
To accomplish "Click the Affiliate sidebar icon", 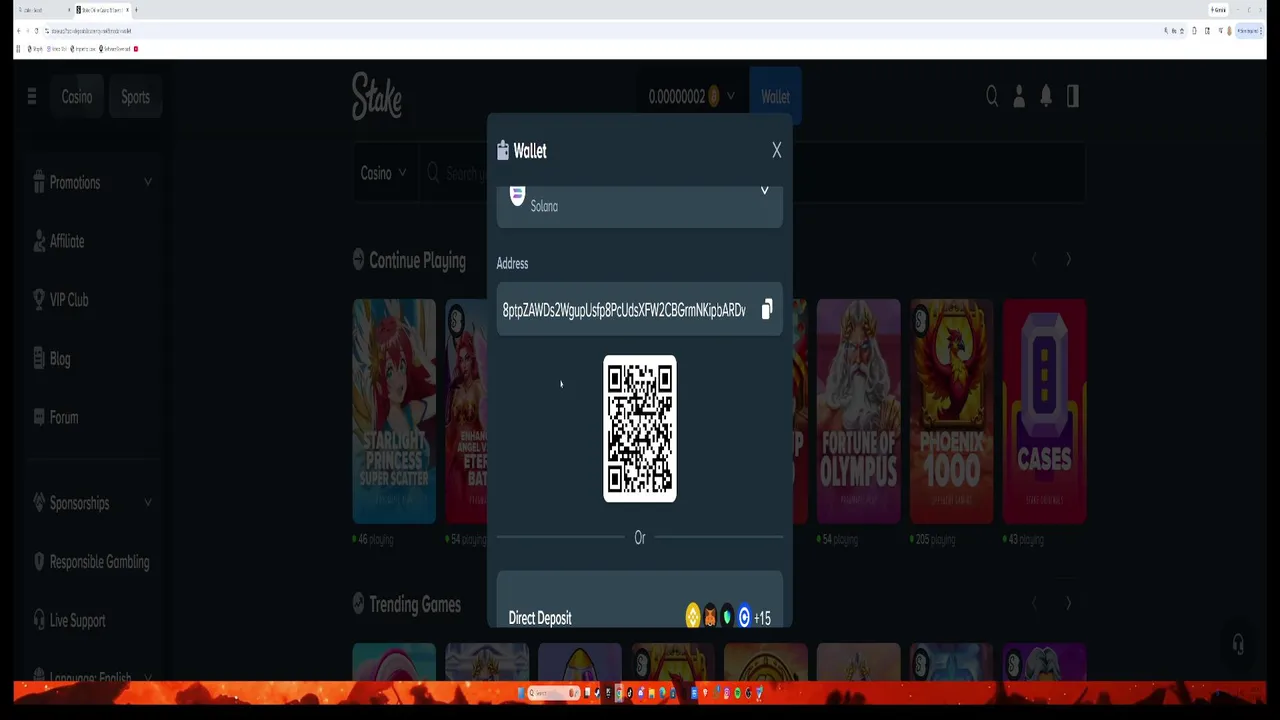I will [39, 241].
